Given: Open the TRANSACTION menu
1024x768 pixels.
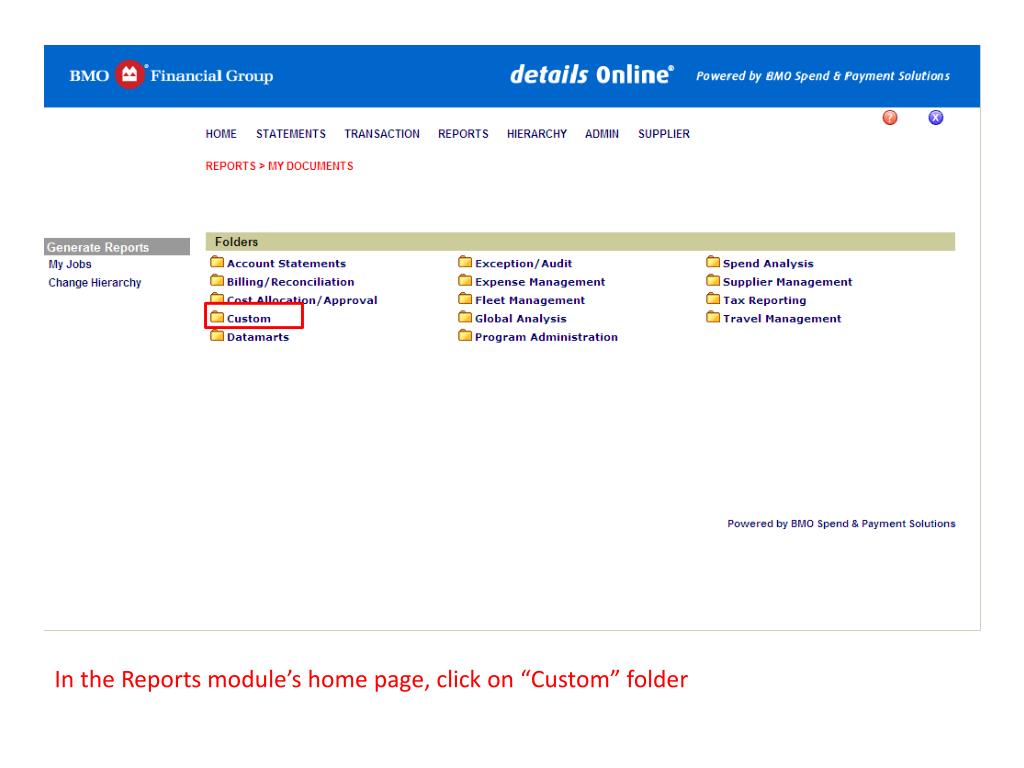Looking at the screenshot, I should pos(382,134).
